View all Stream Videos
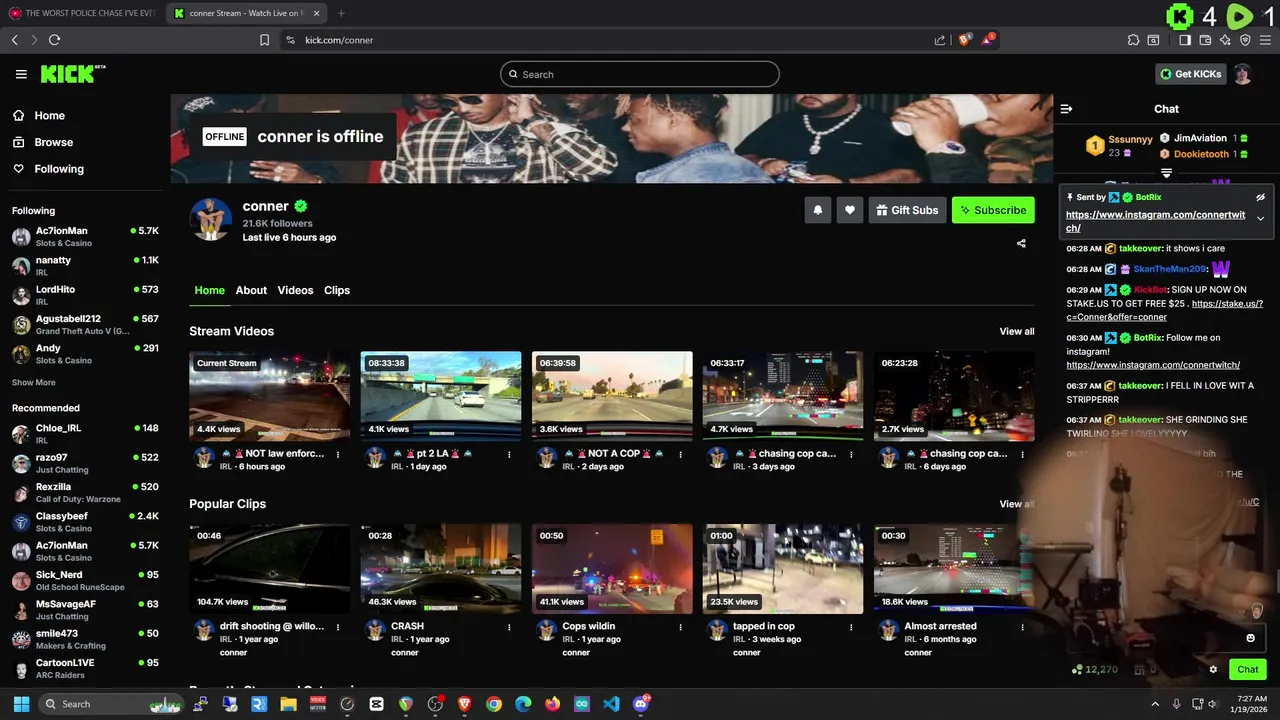Image resolution: width=1280 pixels, height=720 pixels. coord(1017,331)
